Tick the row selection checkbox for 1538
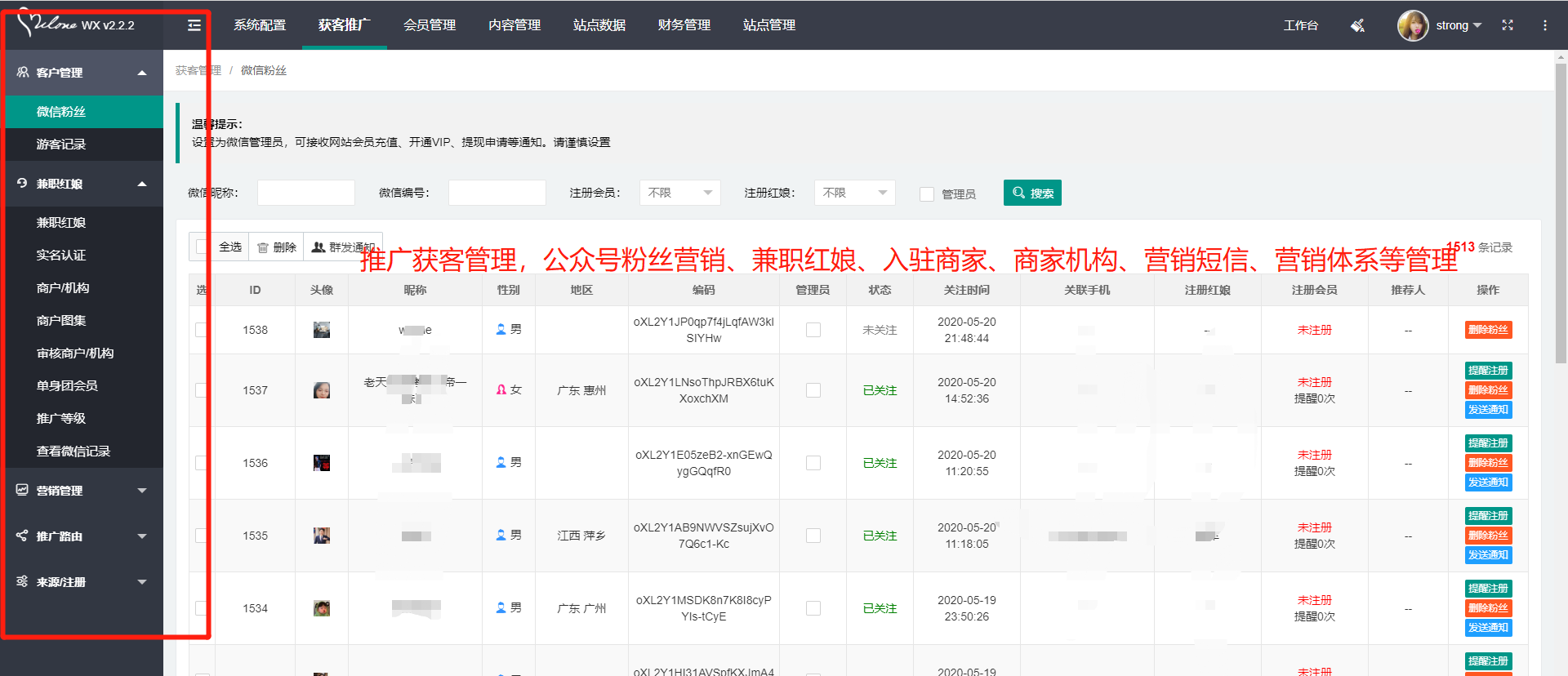 point(201,330)
